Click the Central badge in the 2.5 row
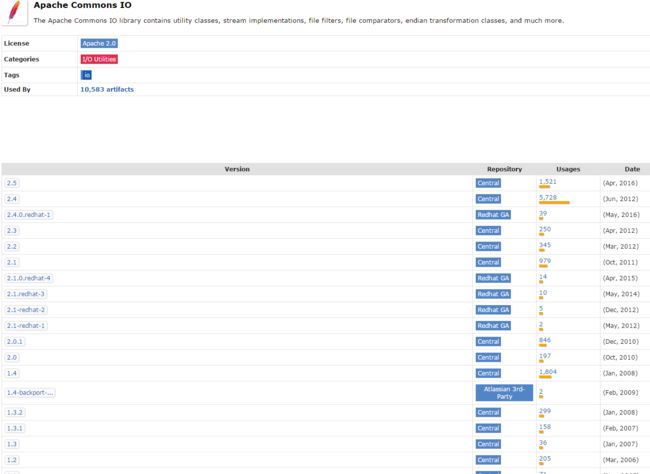The height and width of the screenshot is (474, 650). pos(488,183)
